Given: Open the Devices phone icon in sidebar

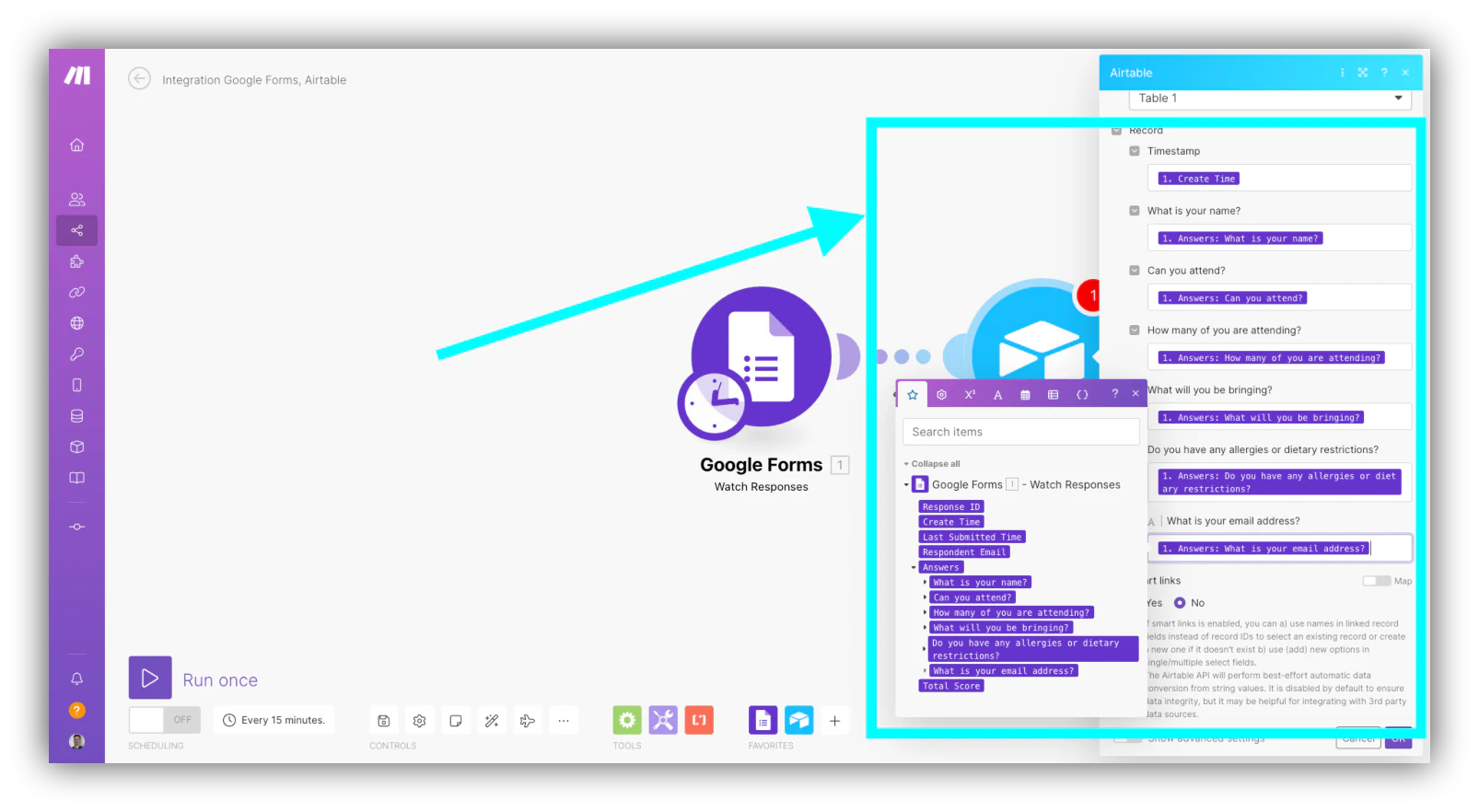Looking at the screenshot, I should click(77, 385).
